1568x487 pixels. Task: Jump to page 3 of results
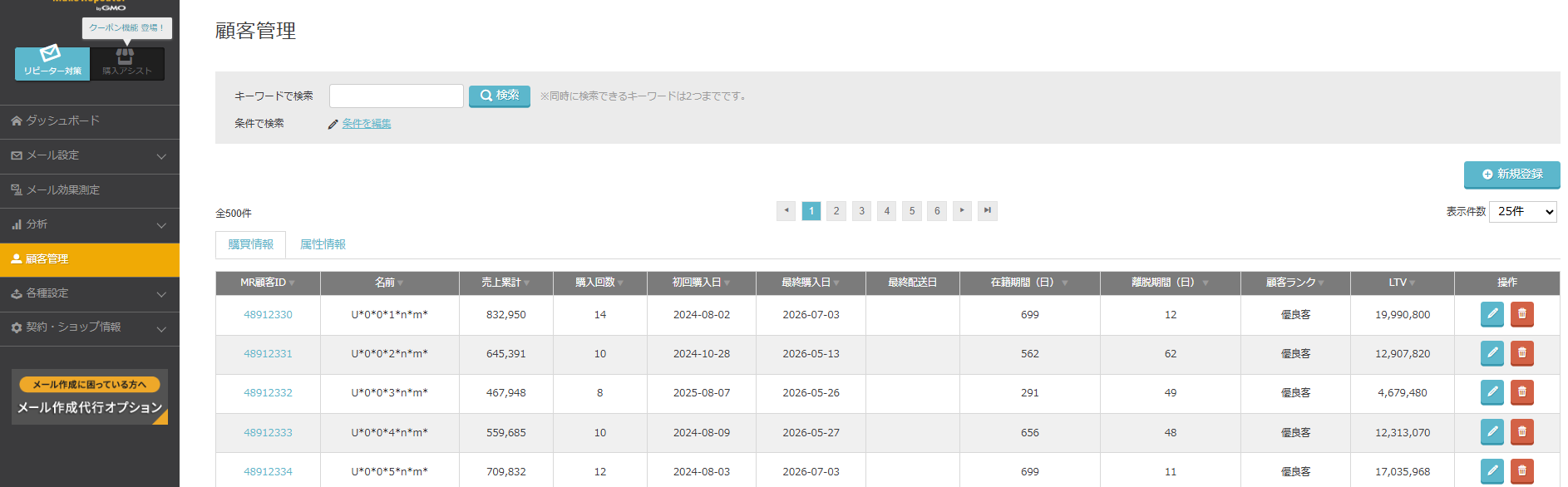(x=861, y=211)
